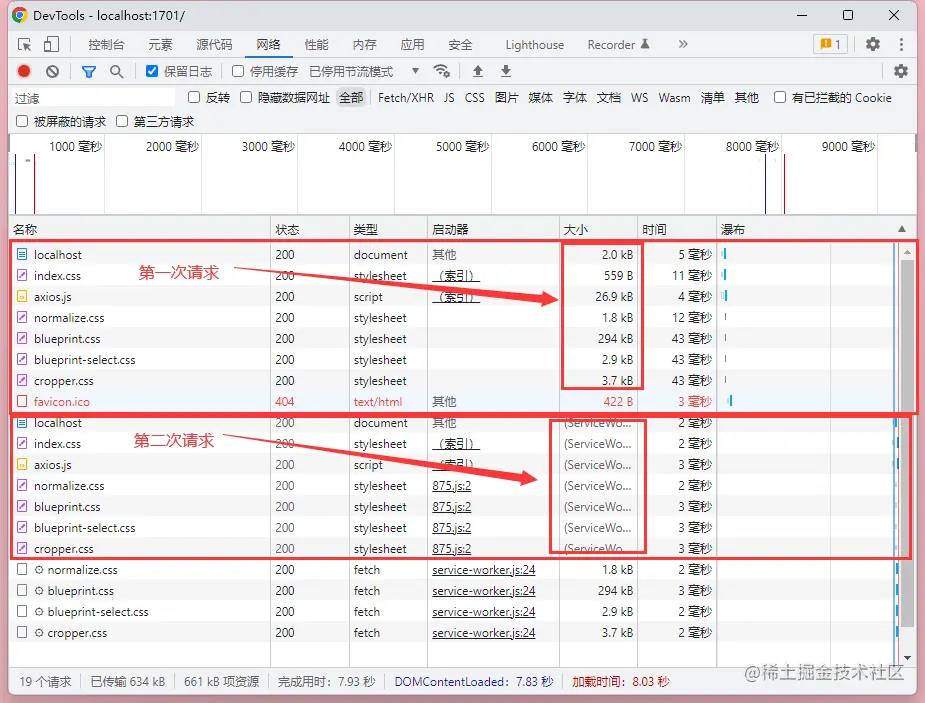Check the 反转 filter checkbox
The image size is (925, 703).
tap(194, 97)
